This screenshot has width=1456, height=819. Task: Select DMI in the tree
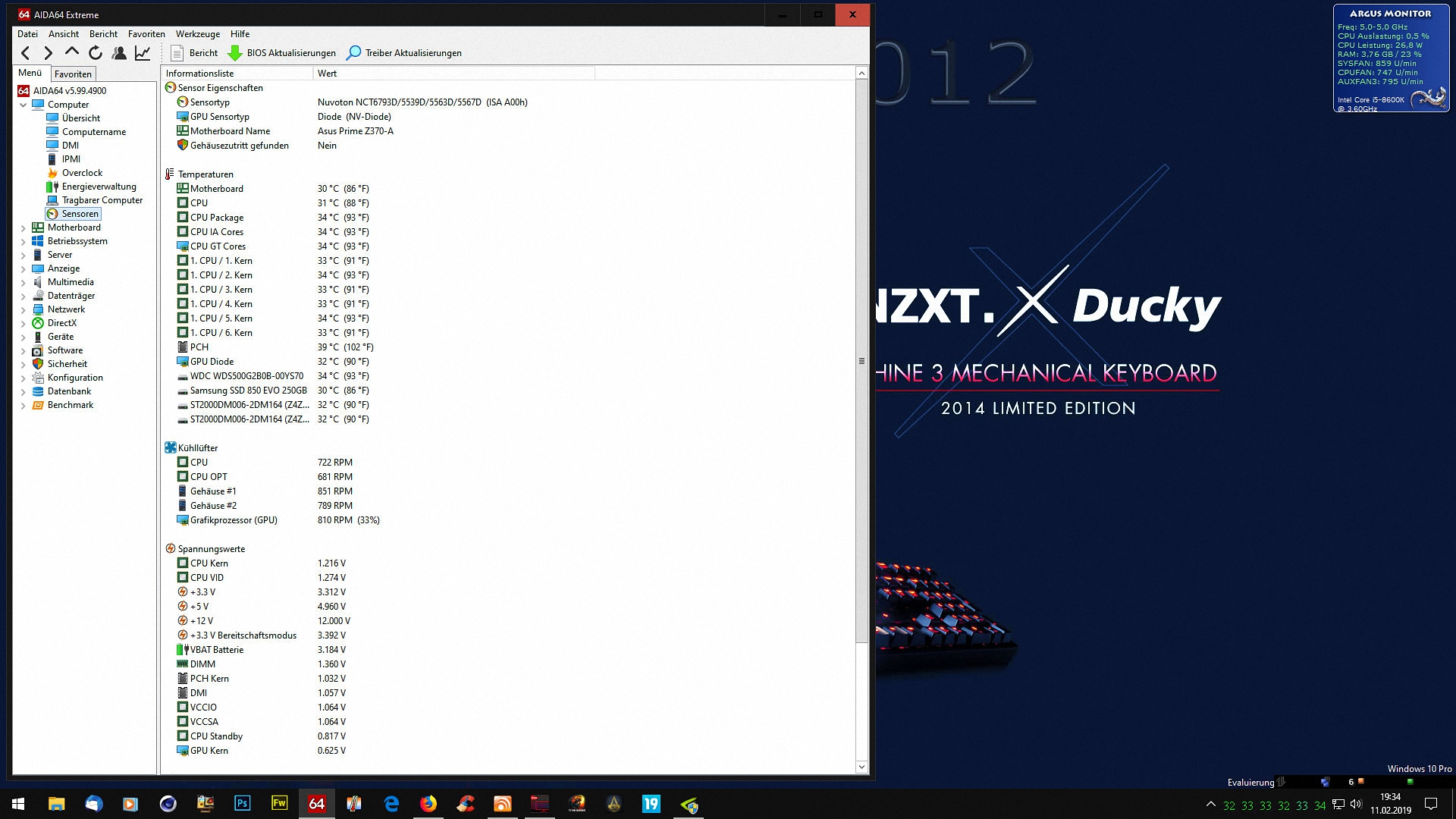63,146
